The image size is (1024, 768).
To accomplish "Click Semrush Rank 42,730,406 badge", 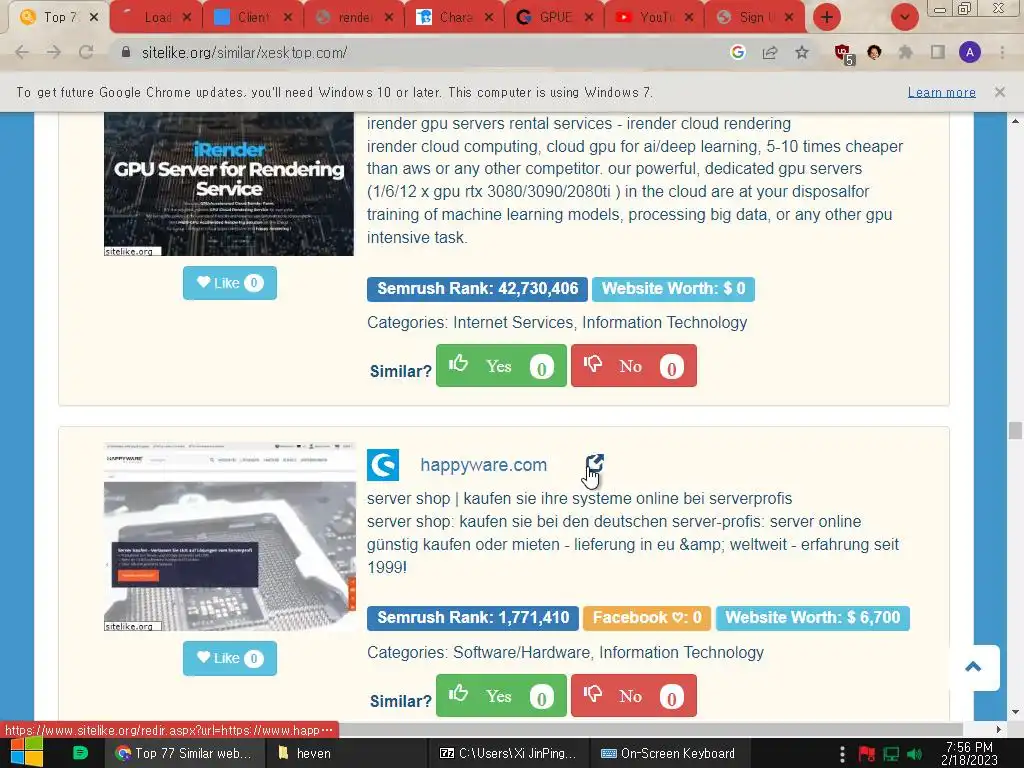I will click(477, 289).
